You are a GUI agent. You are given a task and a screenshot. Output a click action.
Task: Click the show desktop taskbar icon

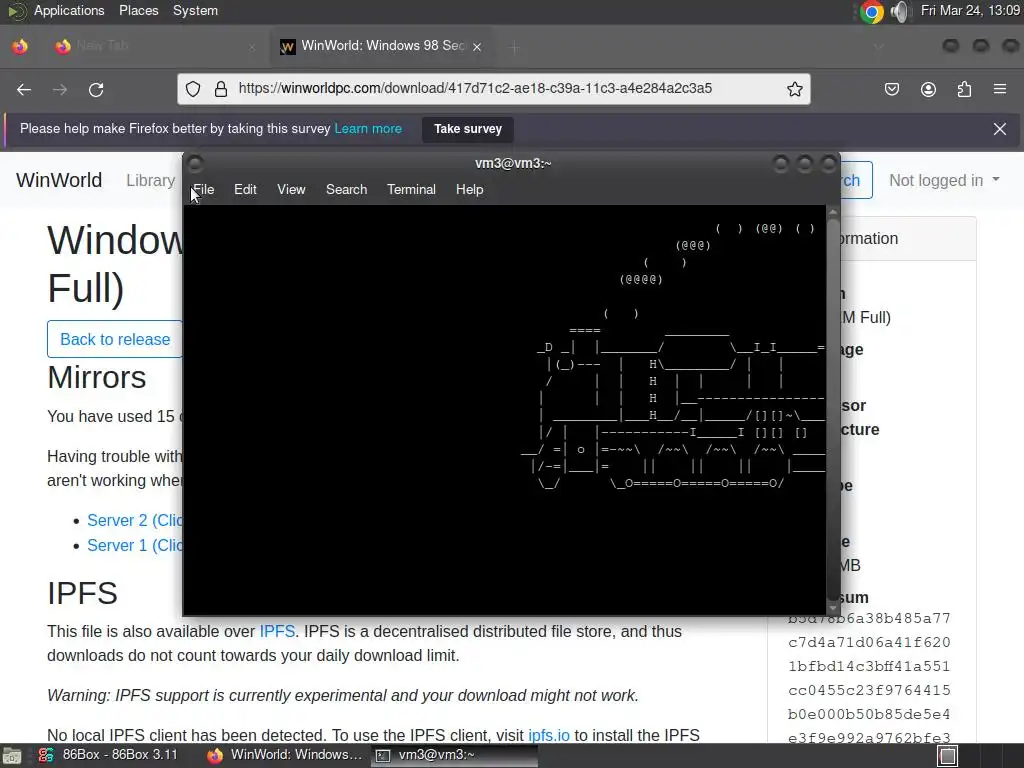point(10,756)
